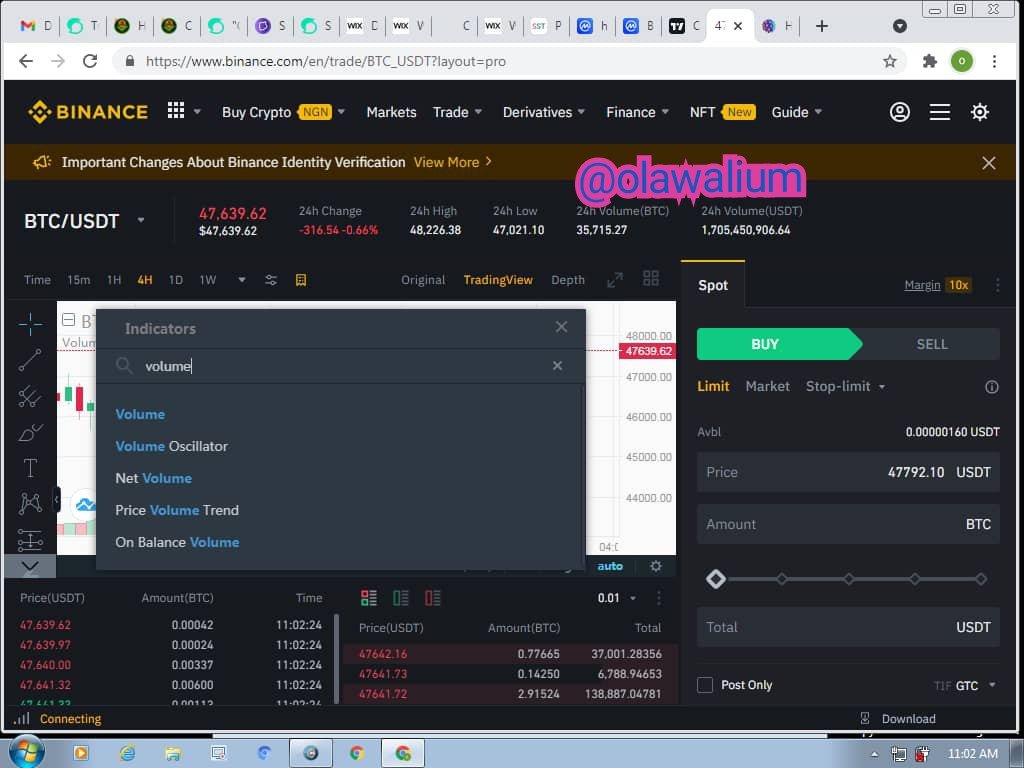Show both buy and sell orders view
Screen dimensions: 1024x768
click(x=368, y=598)
